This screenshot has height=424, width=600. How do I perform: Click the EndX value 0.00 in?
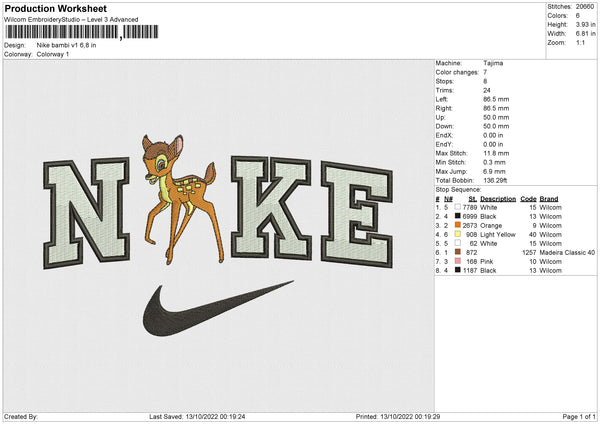click(x=493, y=135)
